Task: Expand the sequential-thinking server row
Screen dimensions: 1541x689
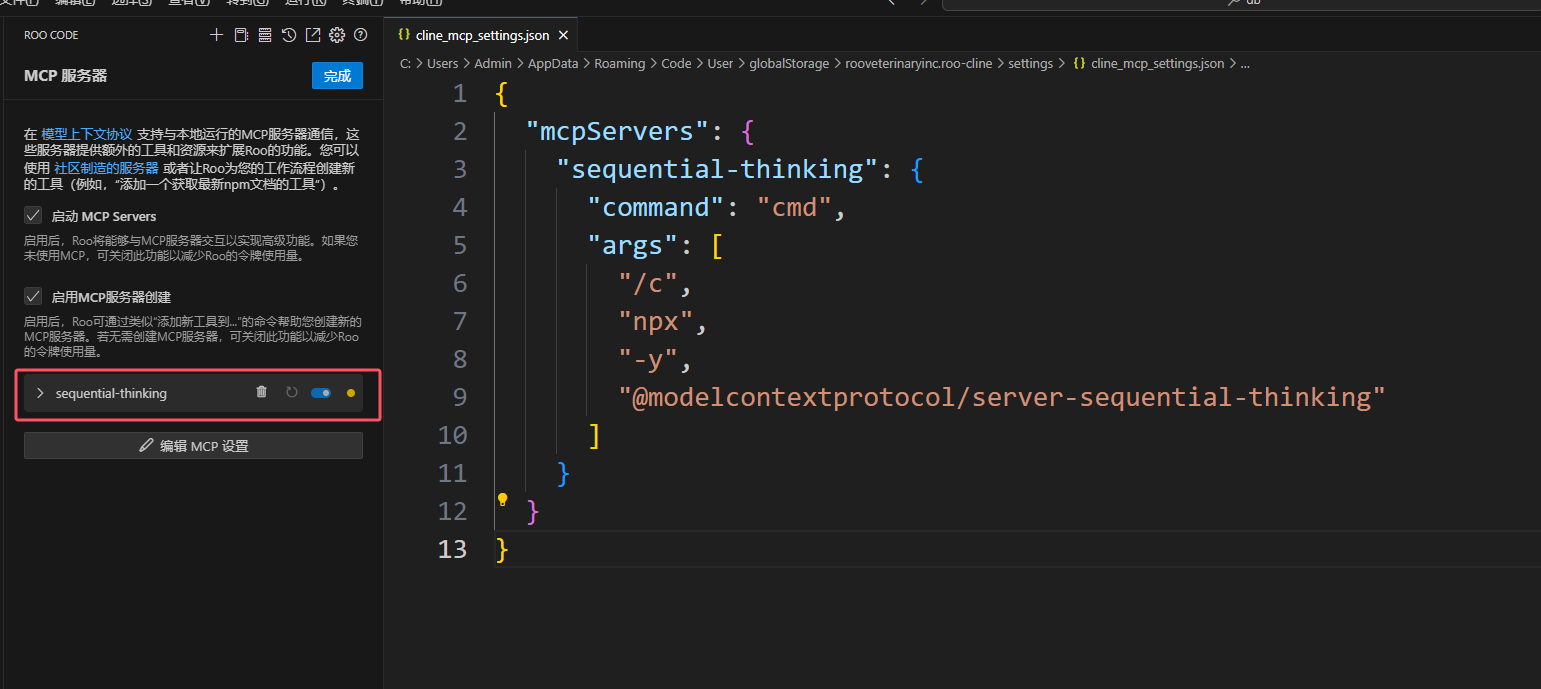Action: (x=40, y=393)
